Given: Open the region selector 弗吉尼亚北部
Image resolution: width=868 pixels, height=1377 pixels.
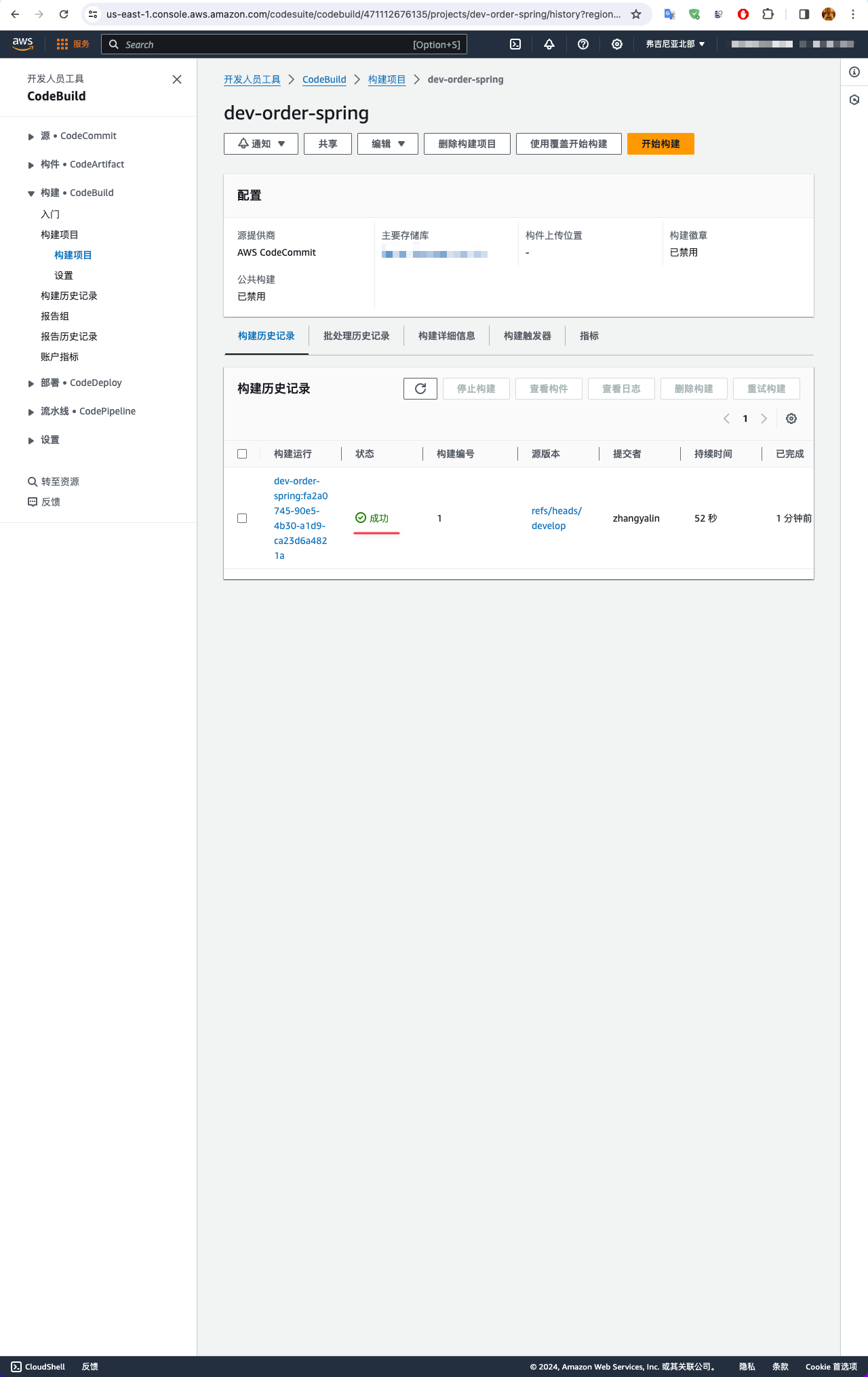Looking at the screenshot, I should (x=675, y=44).
